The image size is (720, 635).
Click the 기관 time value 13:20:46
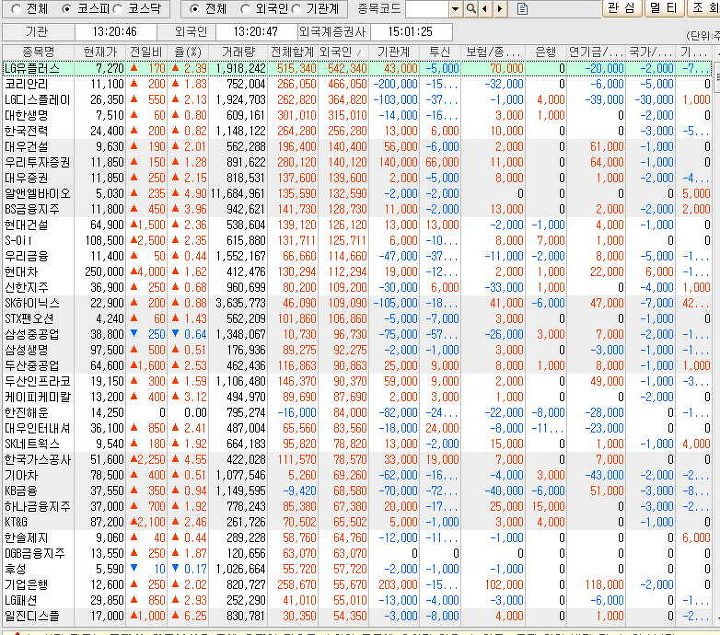[x=115, y=32]
